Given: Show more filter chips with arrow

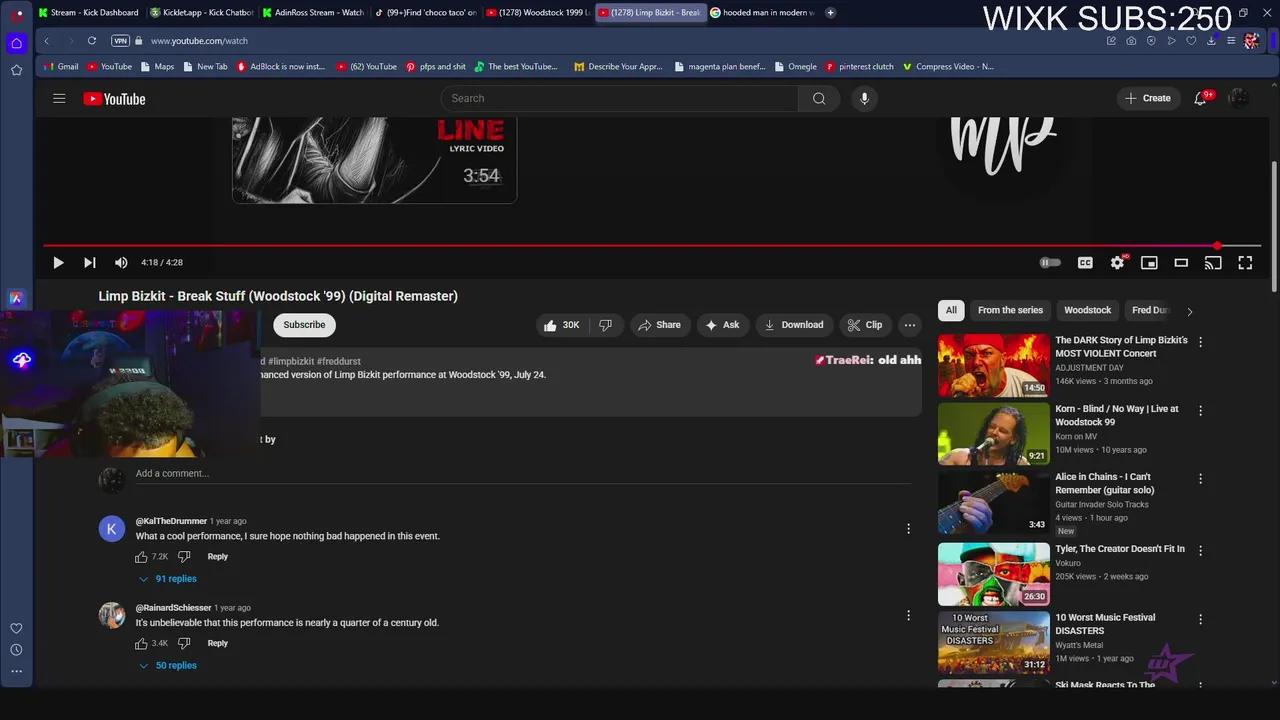Looking at the screenshot, I should click(x=1189, y=311).
